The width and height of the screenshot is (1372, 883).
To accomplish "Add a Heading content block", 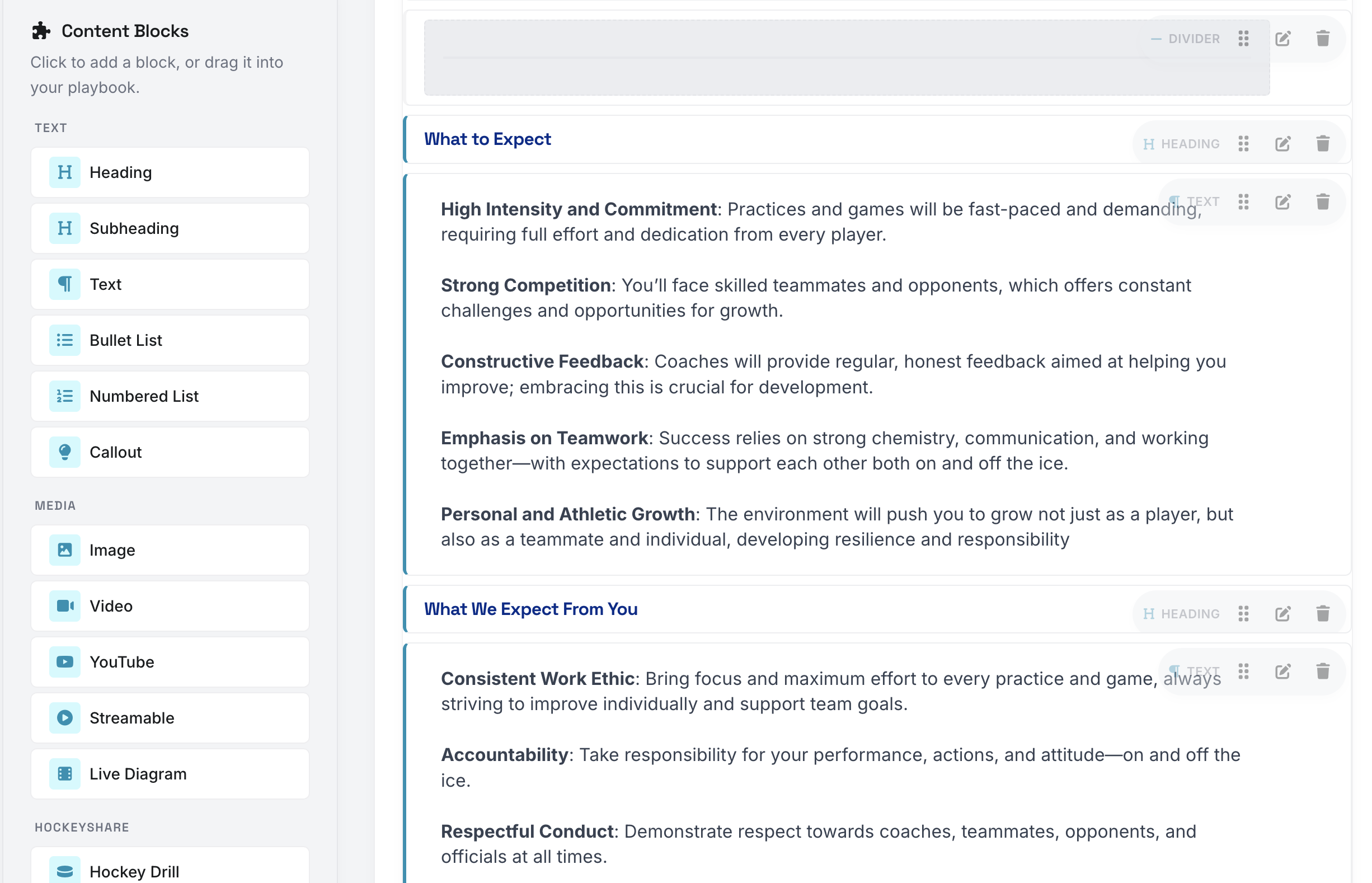I will [170, 172].
